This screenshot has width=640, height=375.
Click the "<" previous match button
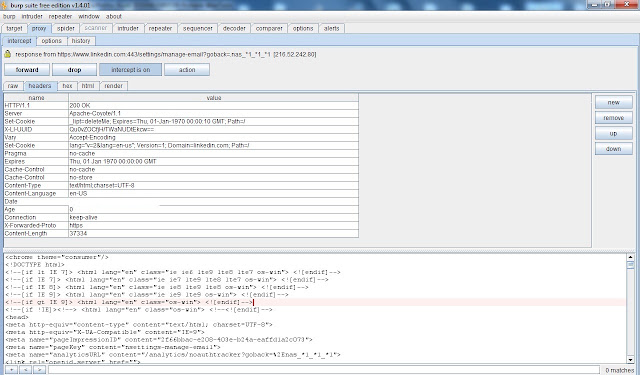[25, 370]
